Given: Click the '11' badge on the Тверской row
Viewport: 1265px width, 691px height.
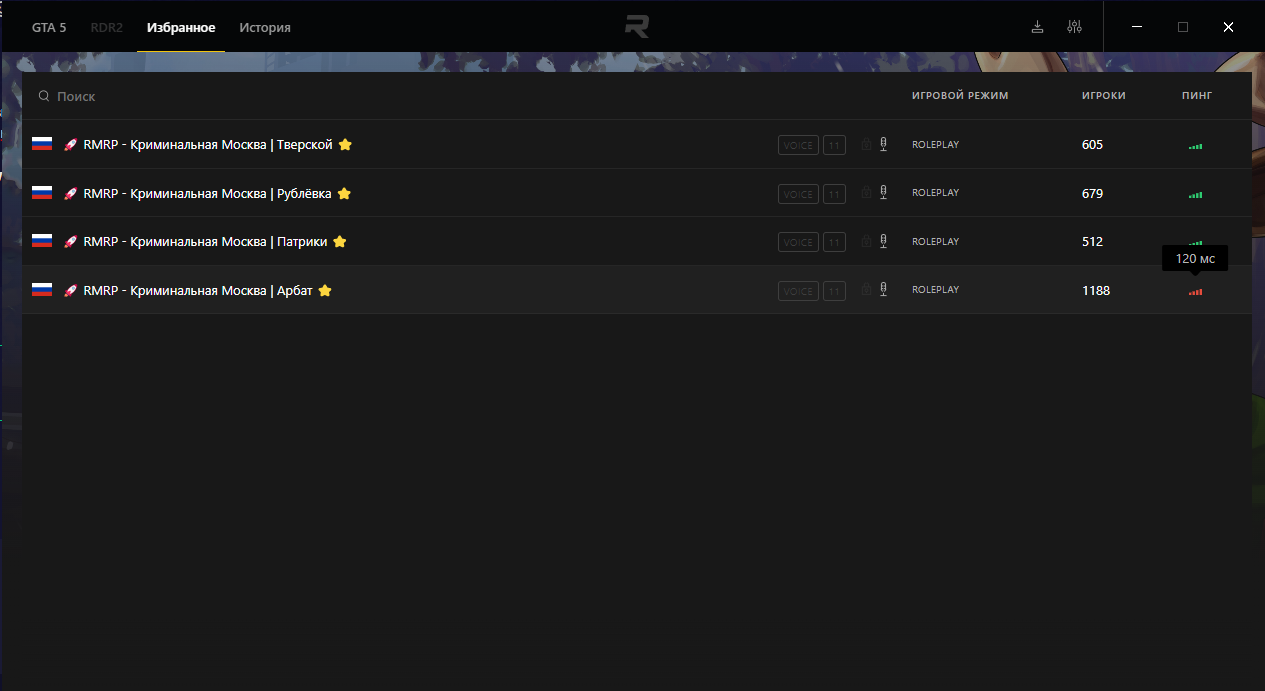Looking at the screenshot, I should tap(835, 145).
